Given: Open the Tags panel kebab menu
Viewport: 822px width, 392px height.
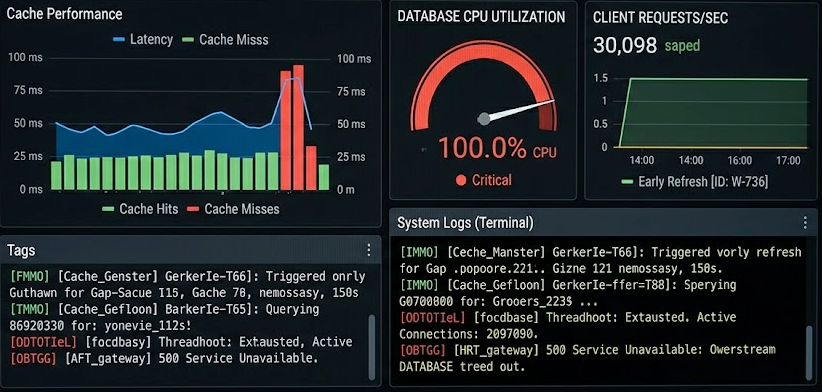Looking at the screenshot, I should coord(369,250).
